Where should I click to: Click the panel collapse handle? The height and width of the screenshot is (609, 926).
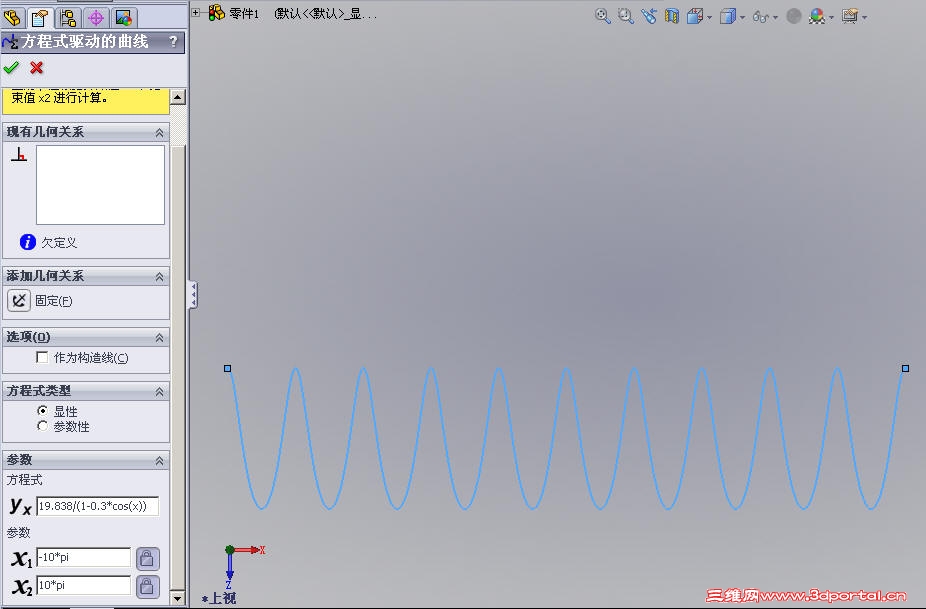193,295
